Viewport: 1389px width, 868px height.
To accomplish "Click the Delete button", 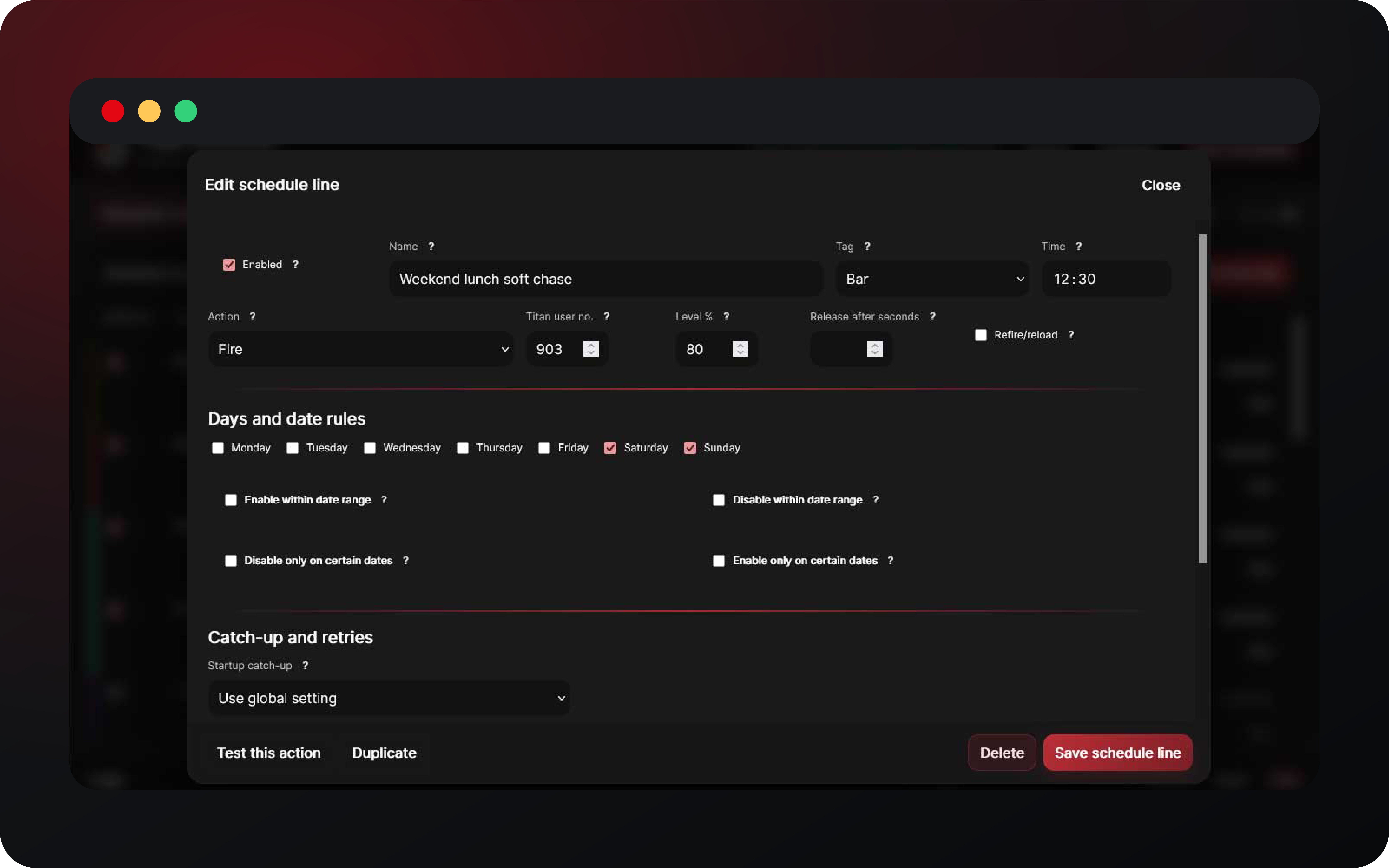I will (1002, 753).
